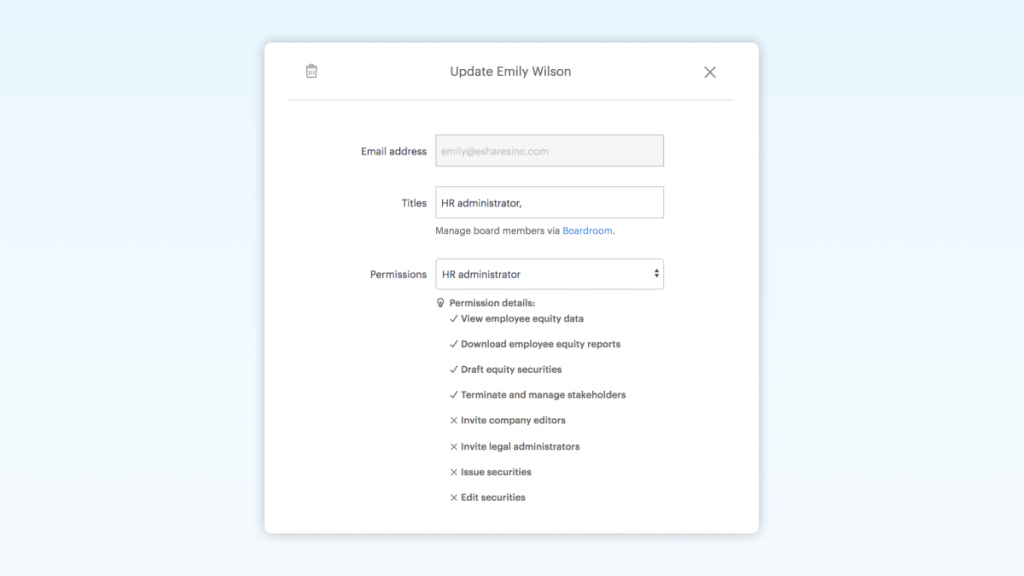The height and width of the screenshot is (576, 1024).
Task: Click the trash delete icon
Action: coord(311,71)
